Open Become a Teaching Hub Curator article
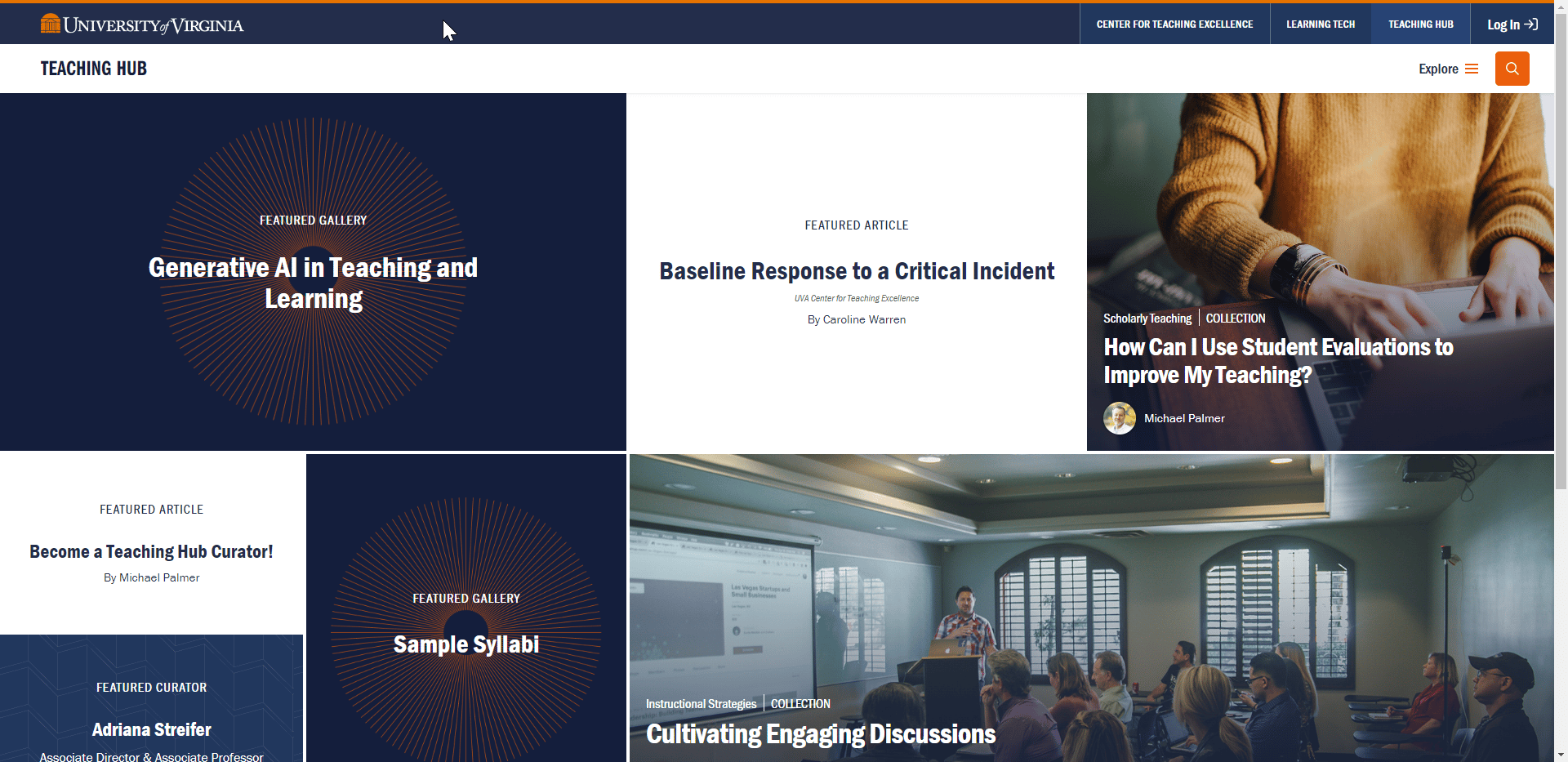The image size is (1568, 762). (151, 551)
